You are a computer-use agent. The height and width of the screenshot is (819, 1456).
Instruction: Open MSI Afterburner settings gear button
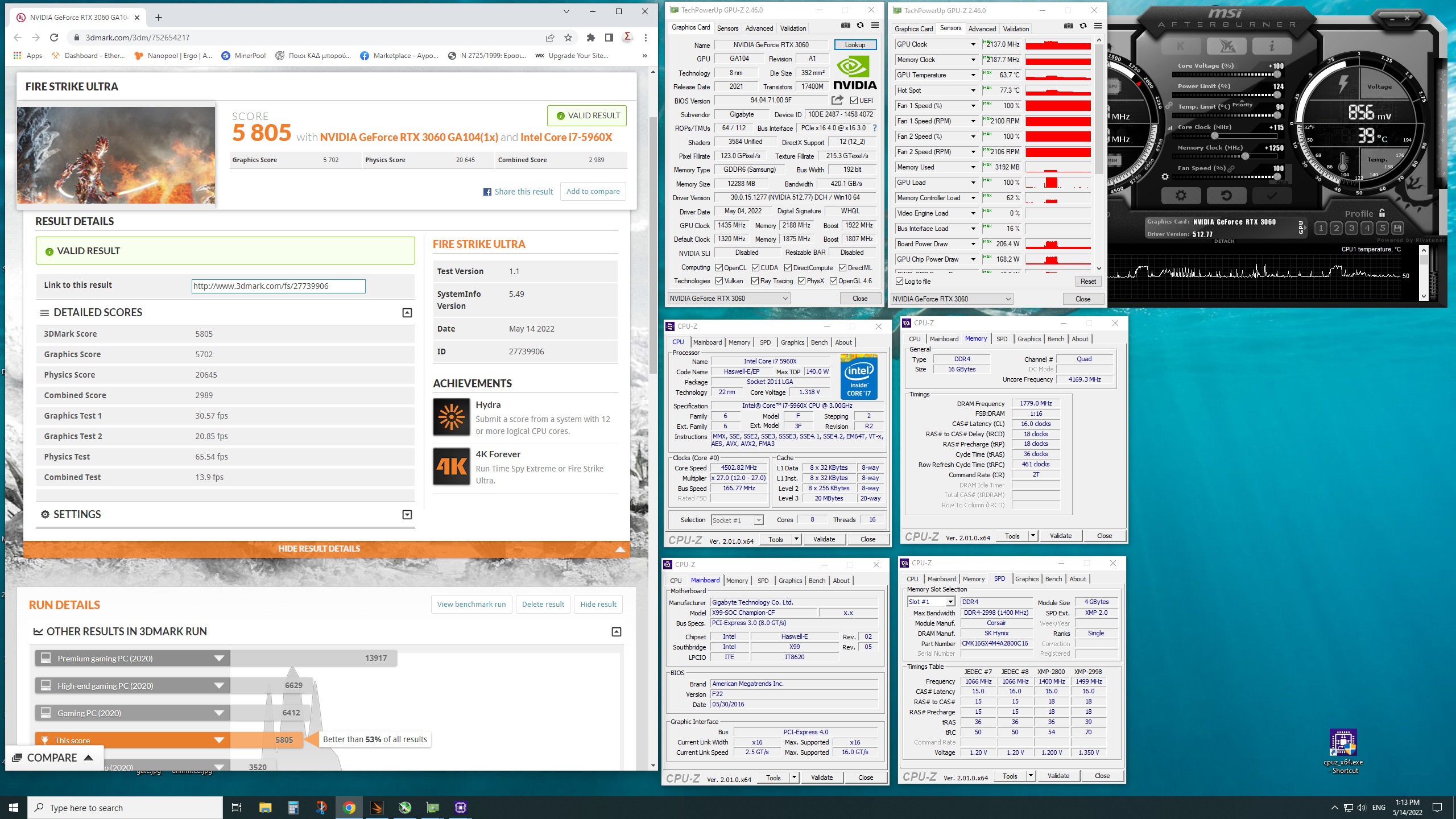pos(1181,196)
